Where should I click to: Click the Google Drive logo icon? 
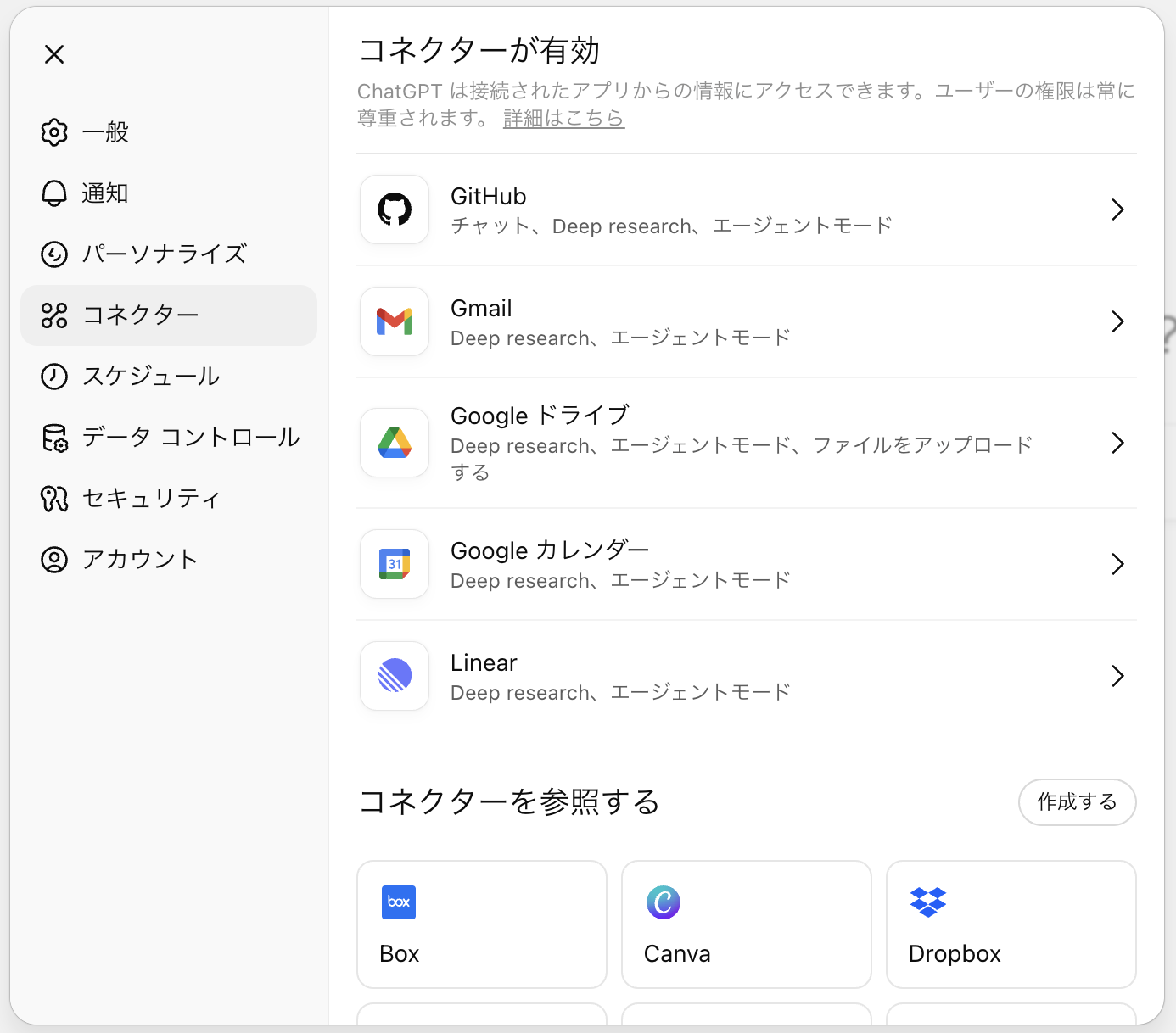(x=395, y=443)
